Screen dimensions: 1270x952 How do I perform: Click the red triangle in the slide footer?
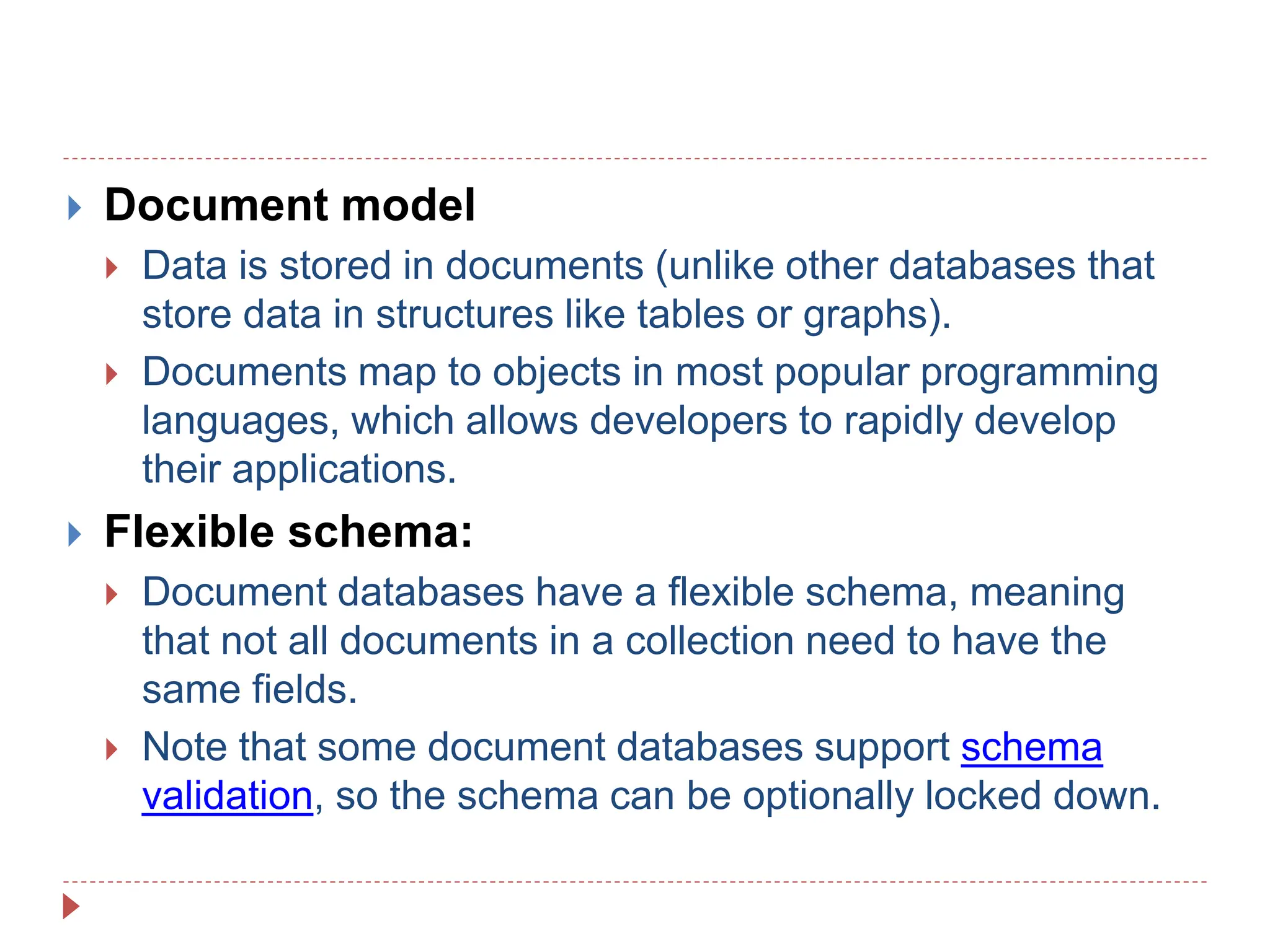71,906
